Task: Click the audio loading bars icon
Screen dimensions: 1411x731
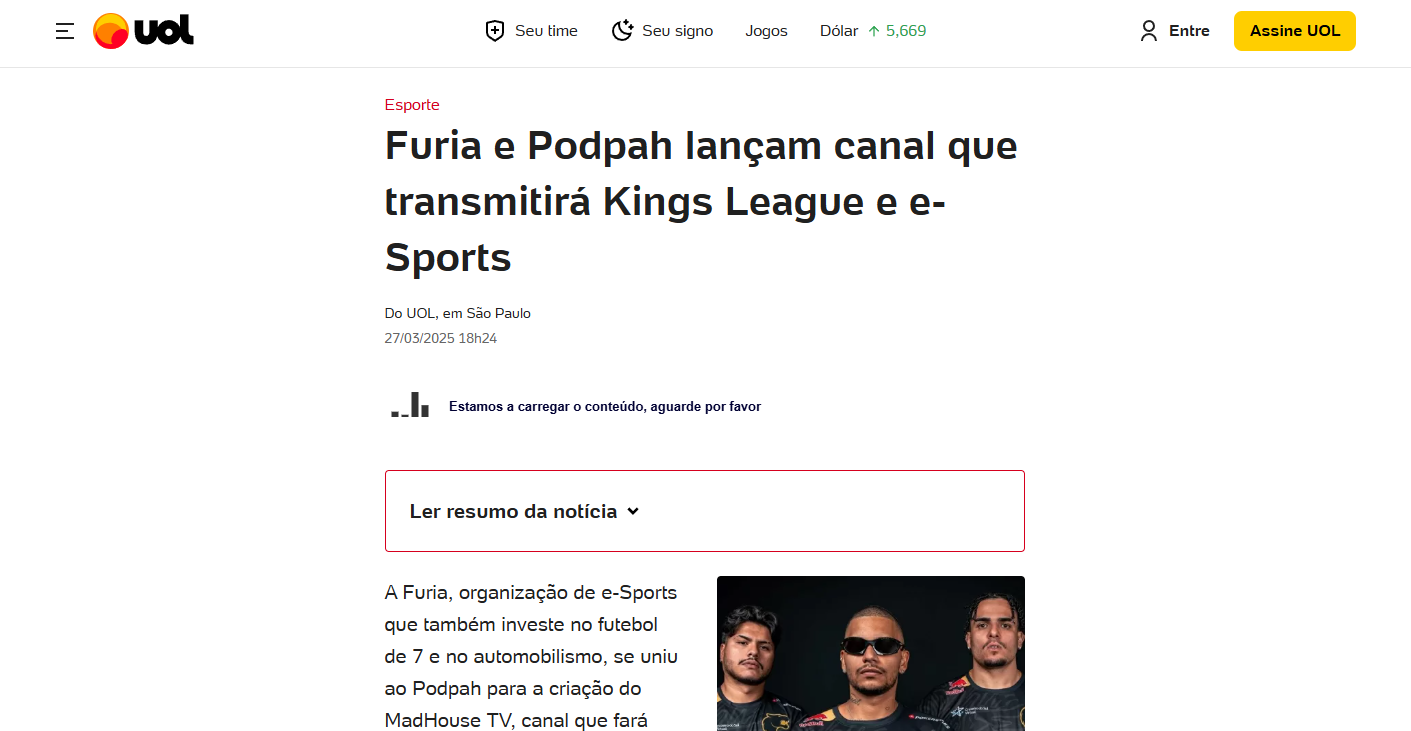Action: (410, 405)
